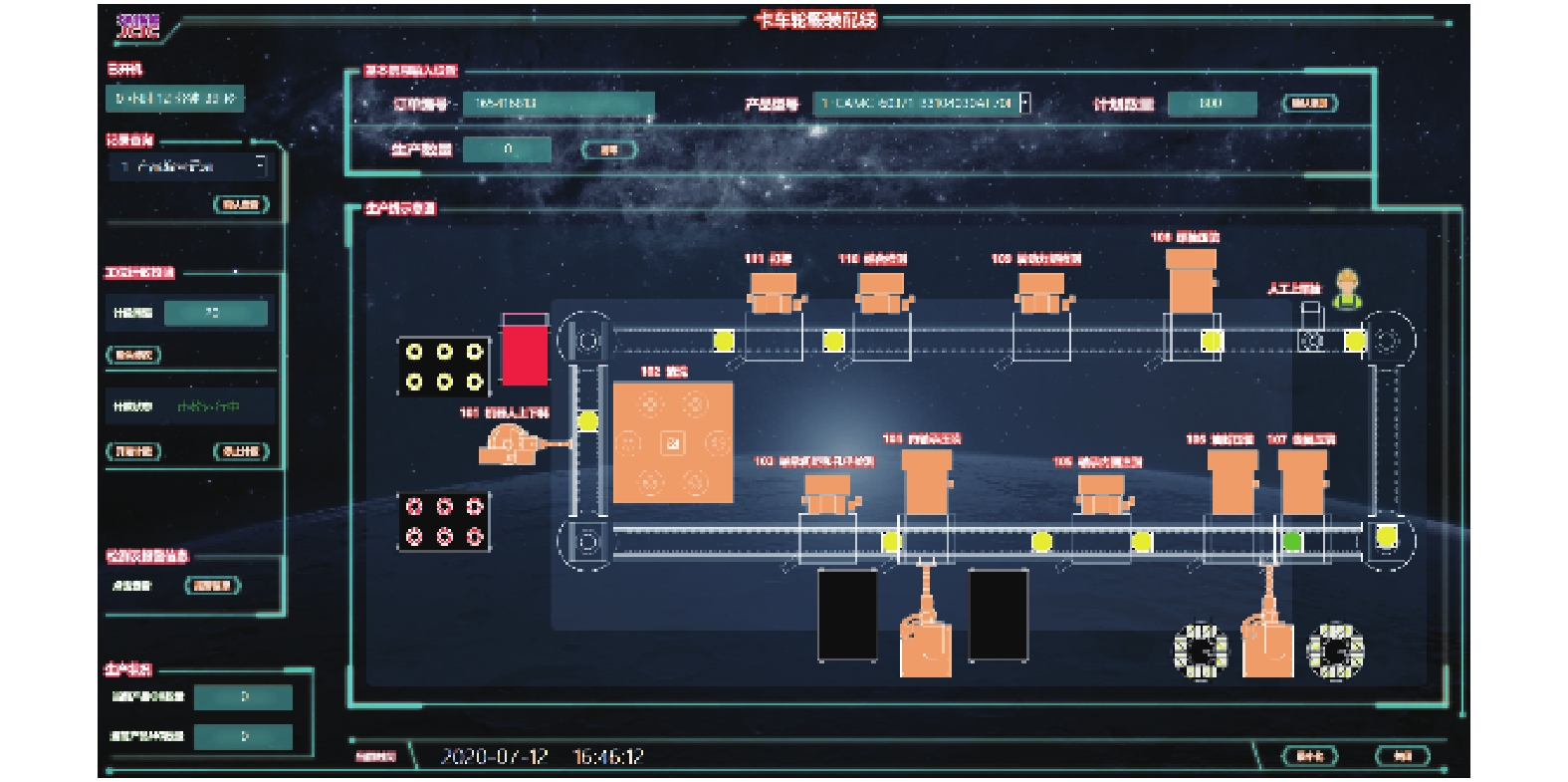
Task: Click the last button at bottom right corner
Action: pos(1403,756)
